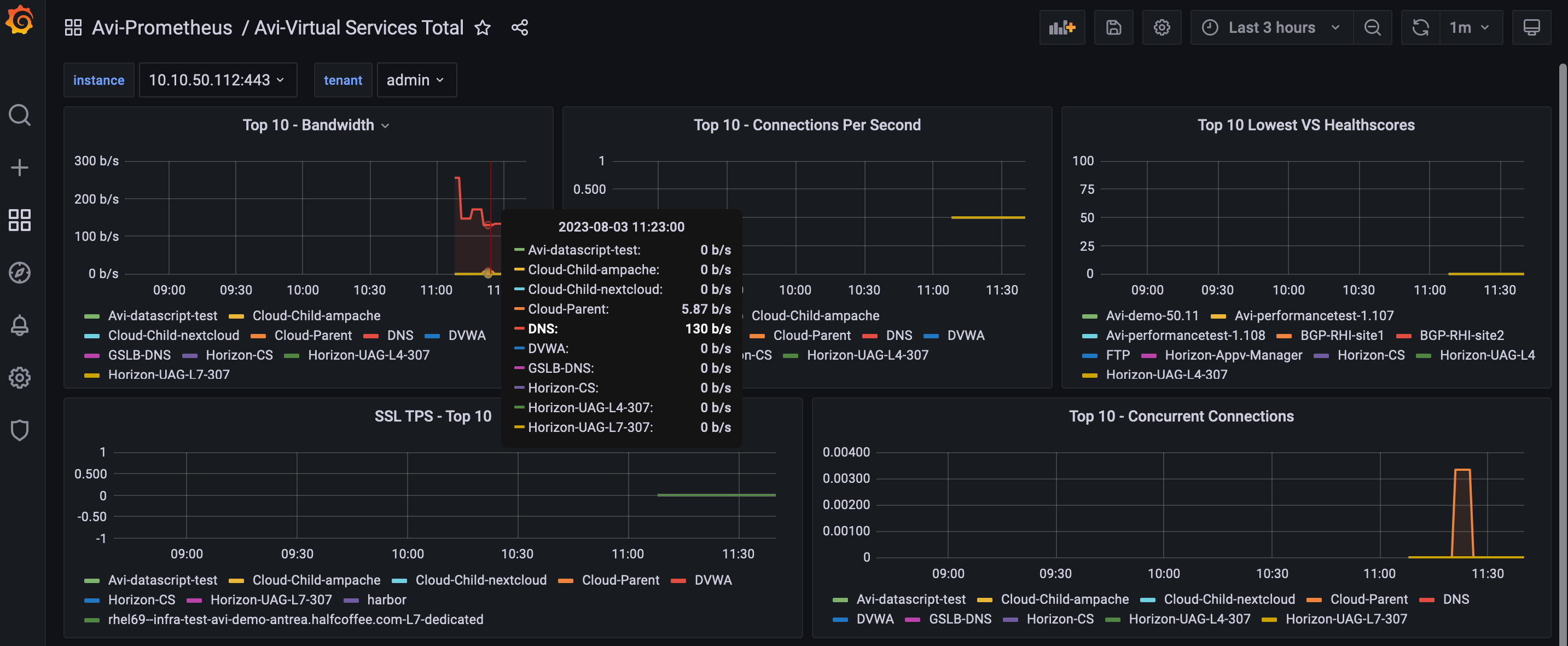Select Cloud-Parent in Concurrent Connections legend
The width and height of the screenshot is (1568, 646).
pyautogui.click(x=1369, y=599)
